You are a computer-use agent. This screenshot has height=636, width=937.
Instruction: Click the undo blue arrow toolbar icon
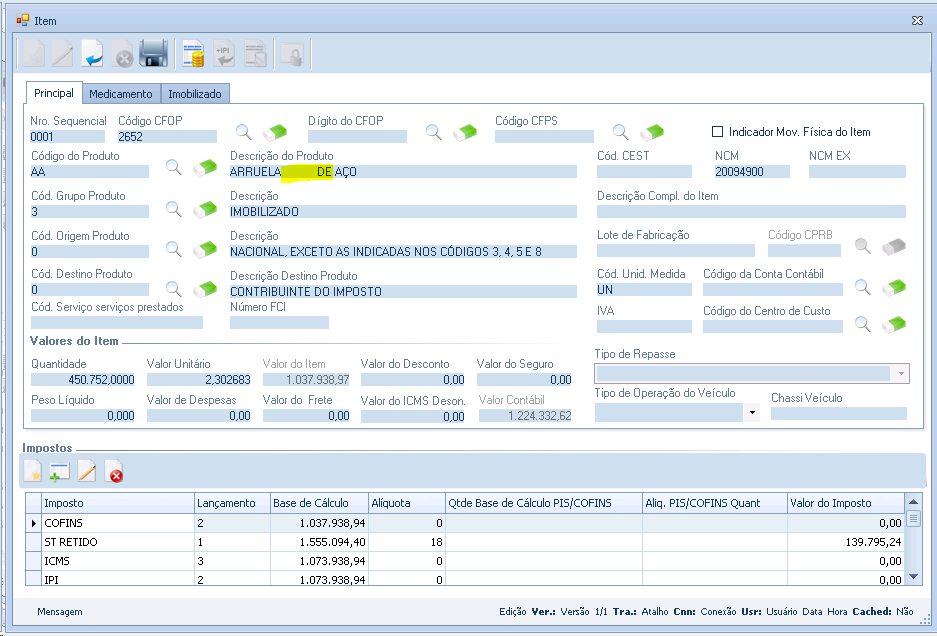92,54
